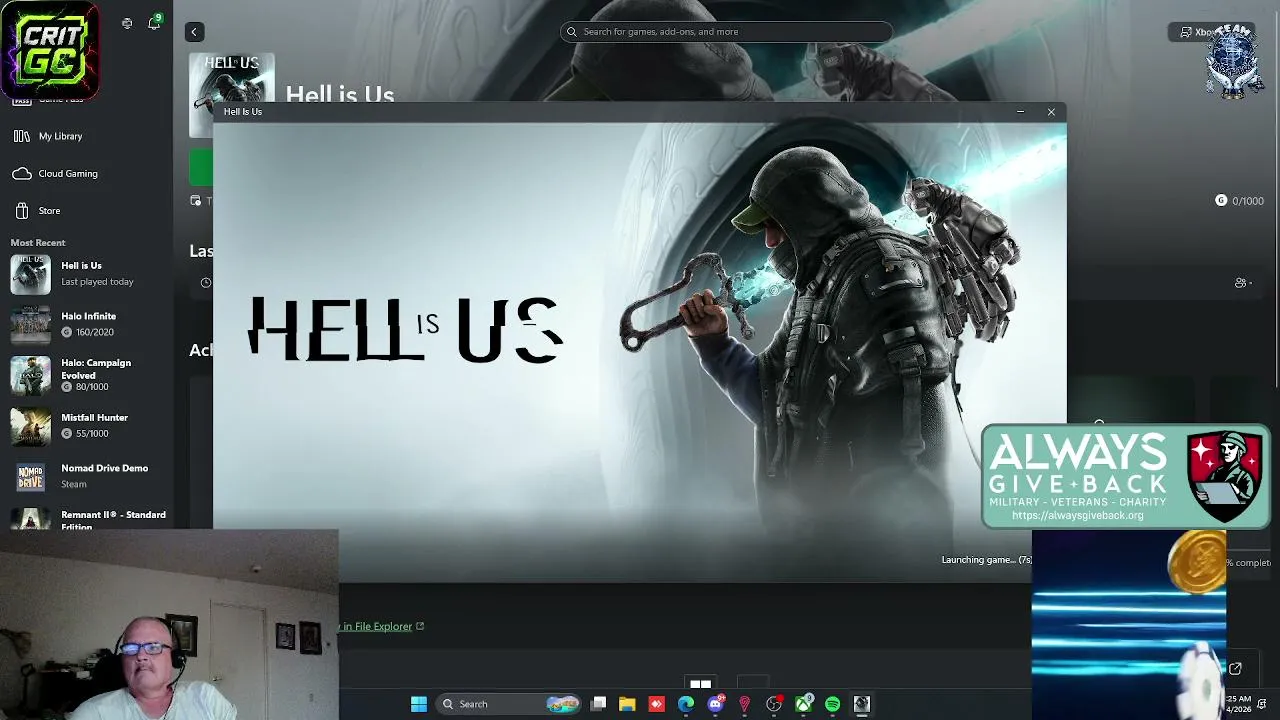The height and width of the screenshot is (720, 1280).
Task: Open the notifications bell in Xbox app
Action: [x=154, y=23]
